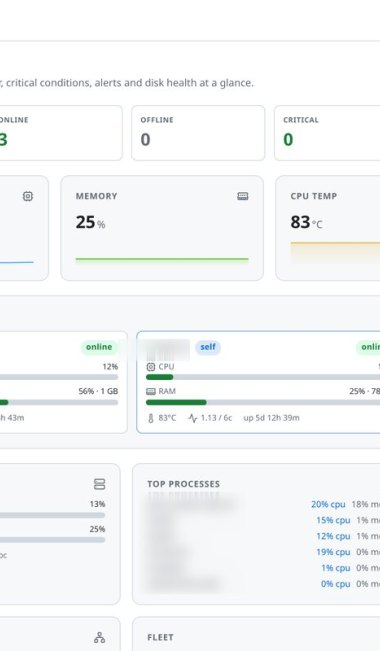Screen dimensions: 380x651
Task: Click the 20% cpu process value
Action: (x=328, y=504)
